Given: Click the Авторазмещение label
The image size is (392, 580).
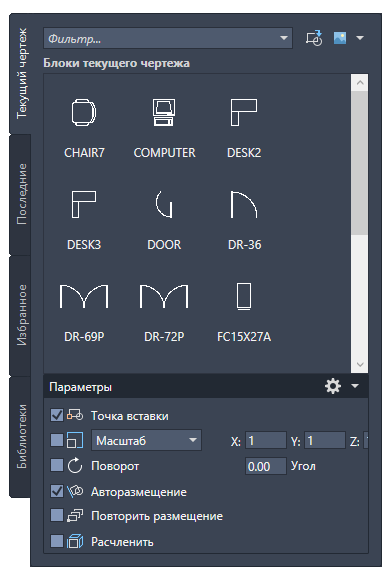Looking at the screenshot, I should (x=139, y=492).
